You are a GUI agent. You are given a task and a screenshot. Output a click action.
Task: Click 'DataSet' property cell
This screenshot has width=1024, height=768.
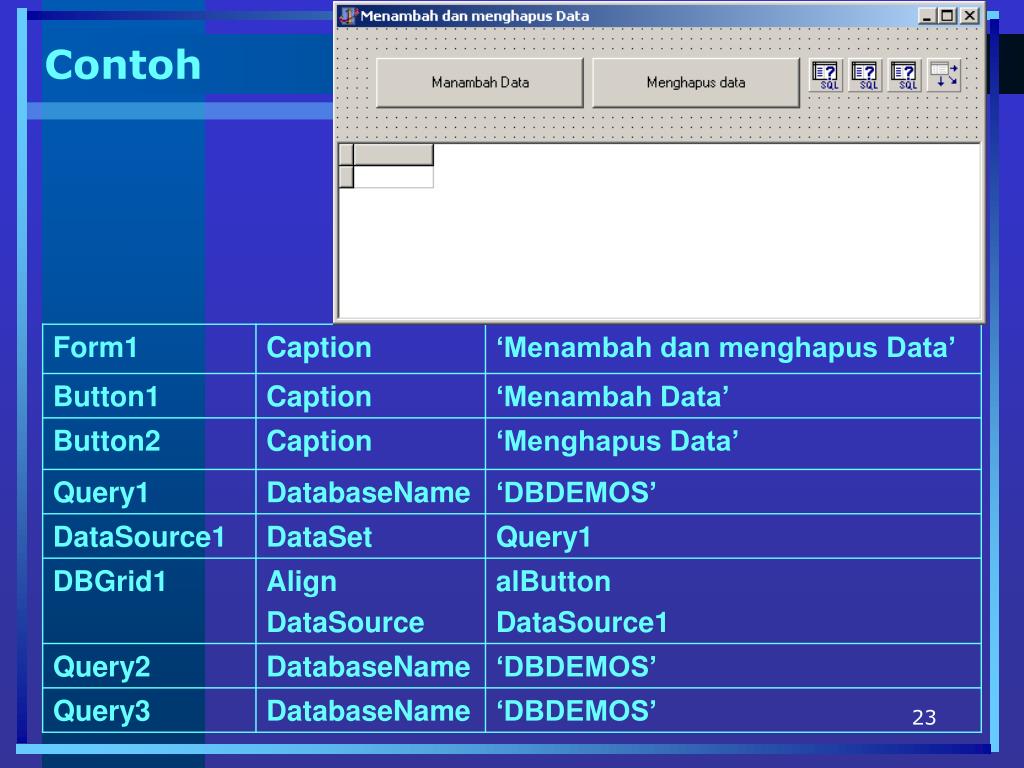(370, 536)
